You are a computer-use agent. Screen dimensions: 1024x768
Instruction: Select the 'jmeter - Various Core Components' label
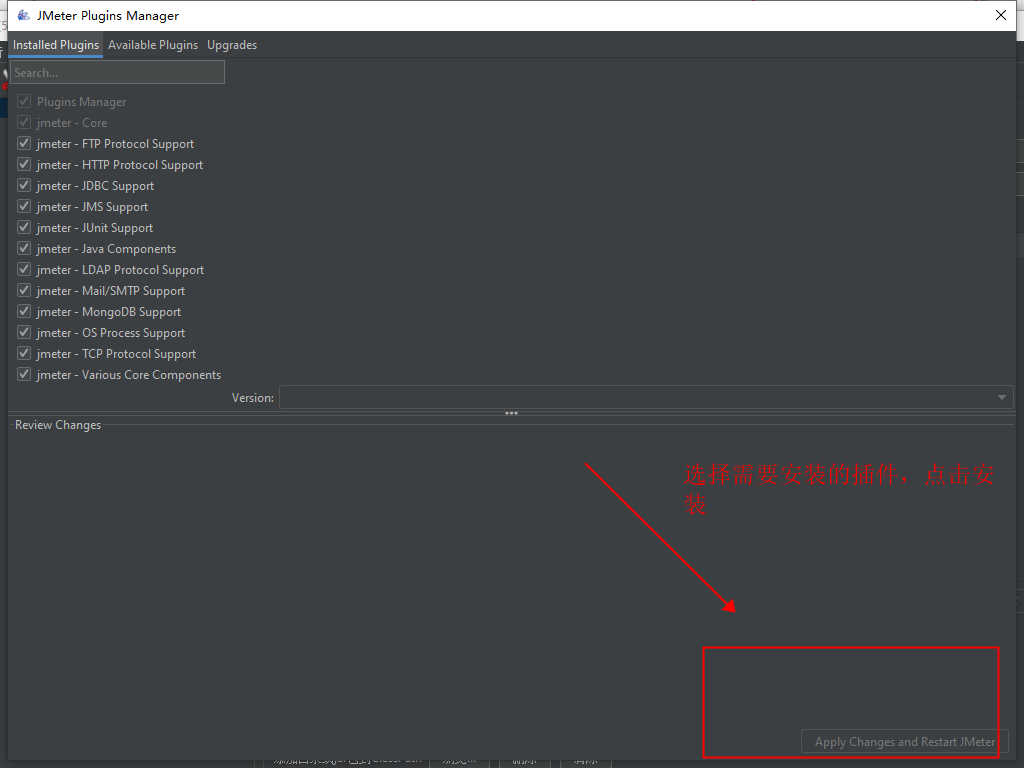pyautogui.click(x=129, y=374)
